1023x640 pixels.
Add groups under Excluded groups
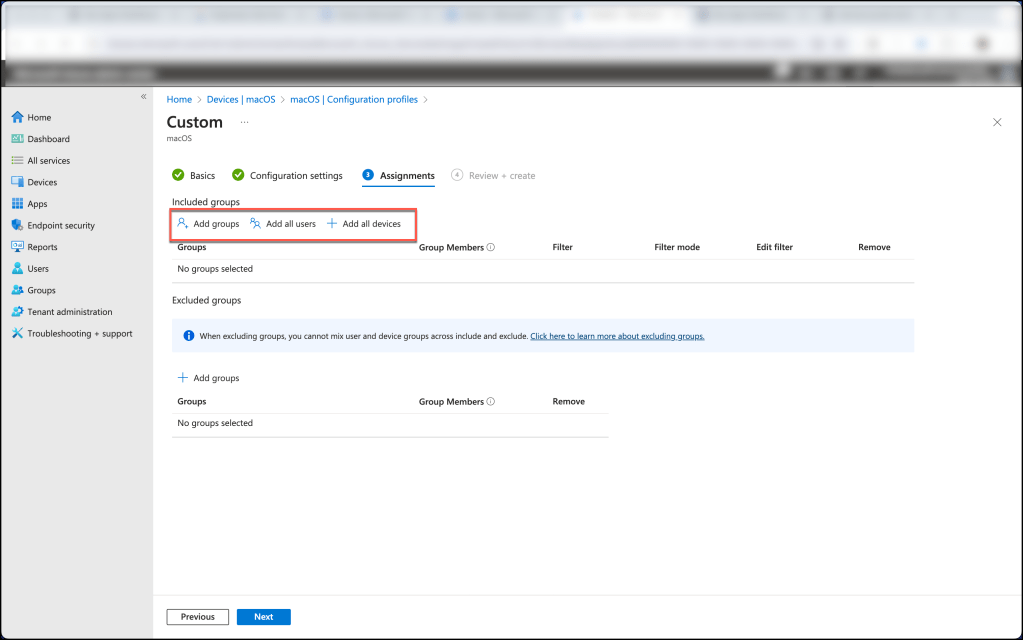(208, 378)
